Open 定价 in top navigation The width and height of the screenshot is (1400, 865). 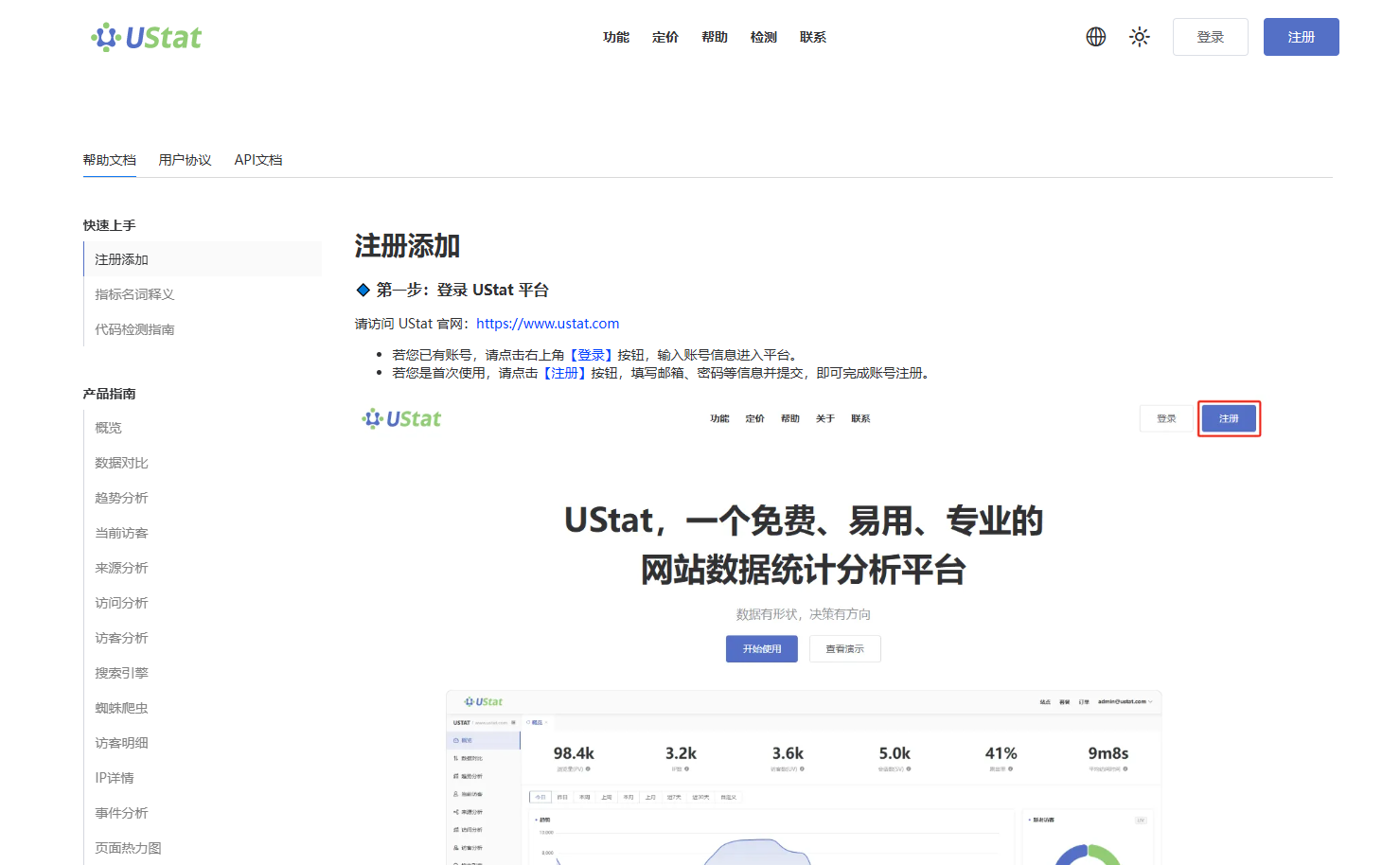click(665, 37)
